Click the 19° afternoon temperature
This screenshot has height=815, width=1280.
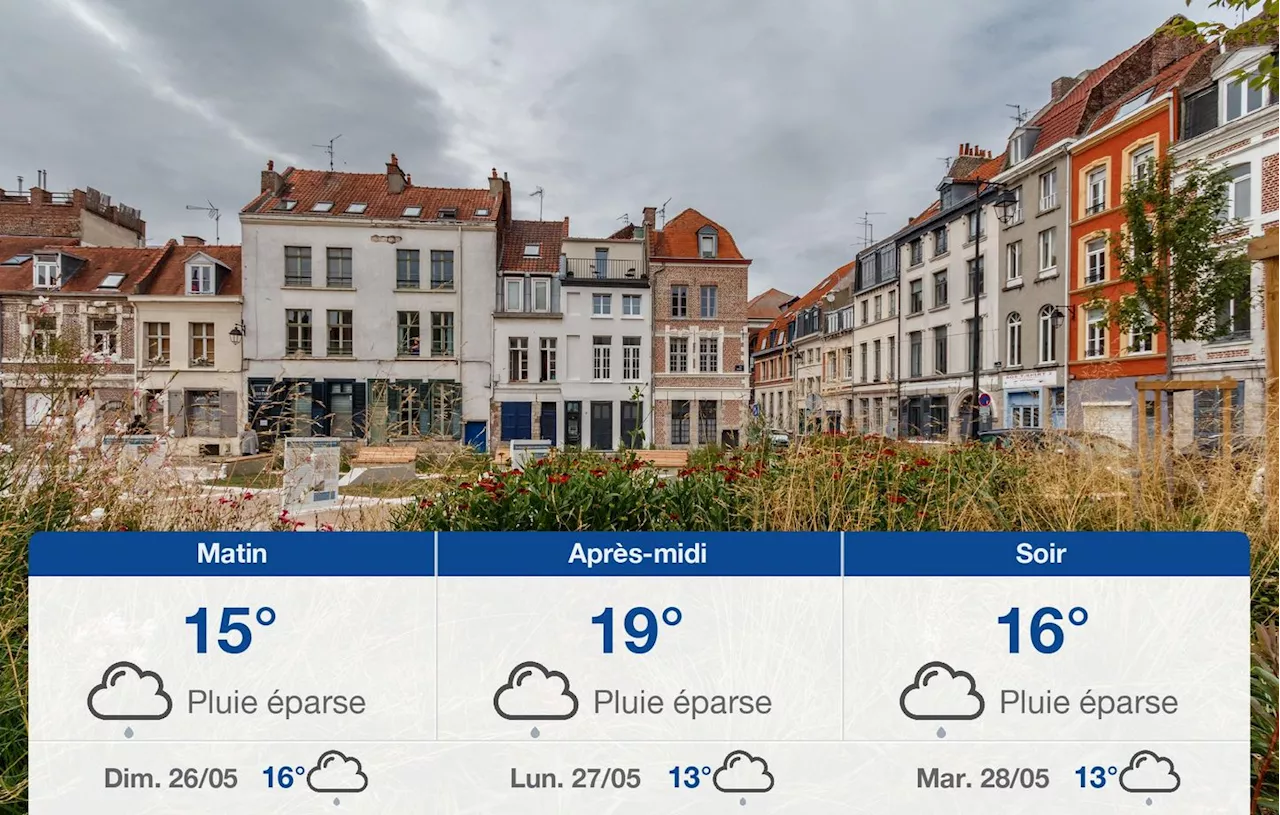coord(636,631)
